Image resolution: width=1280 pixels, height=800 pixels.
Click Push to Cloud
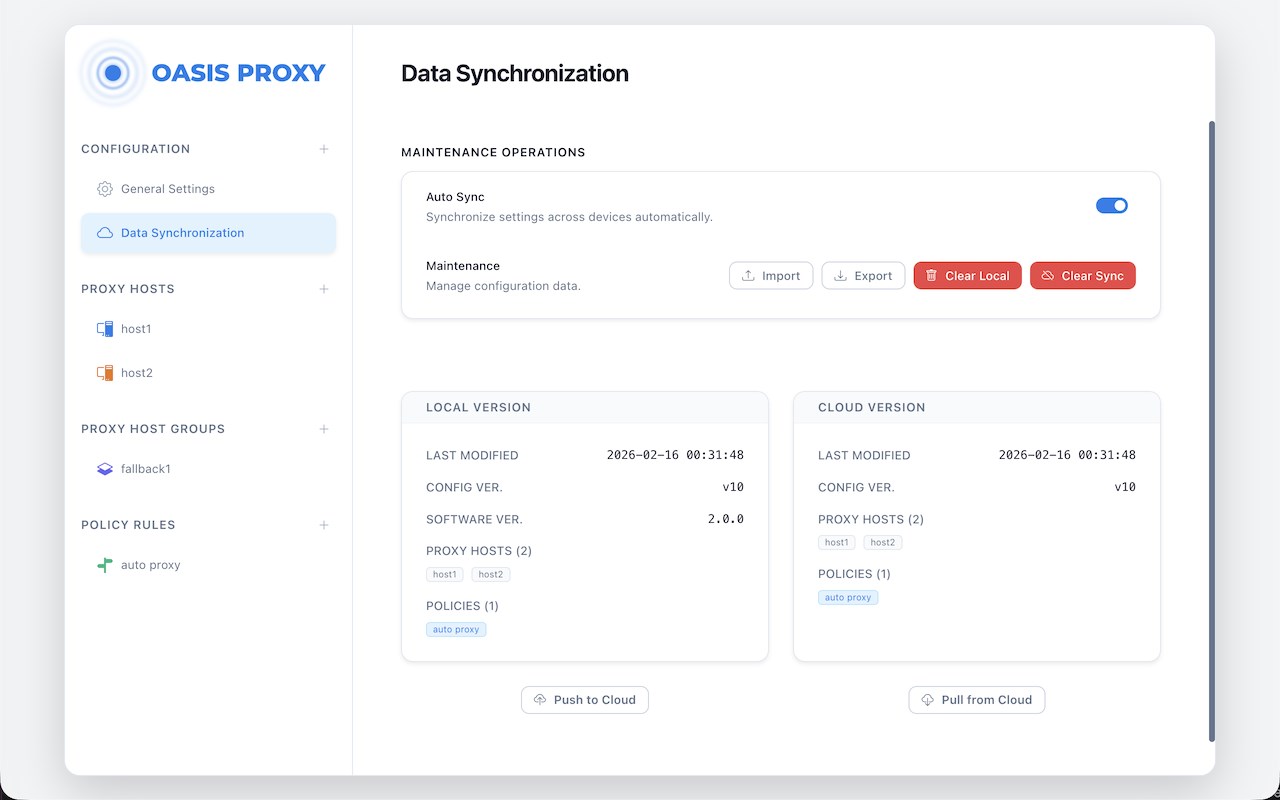585,700
